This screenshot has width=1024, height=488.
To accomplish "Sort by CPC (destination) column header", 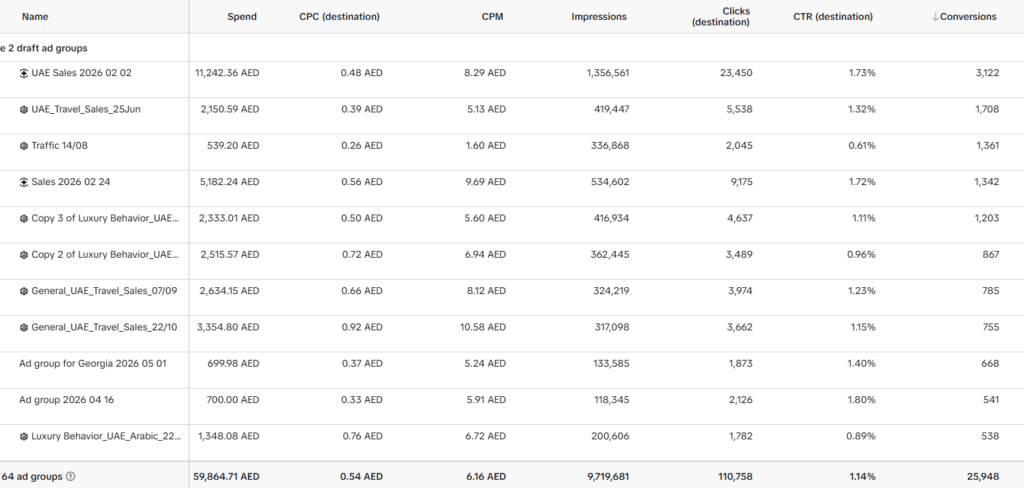I will pyautogui.click(x=339, y=17).
